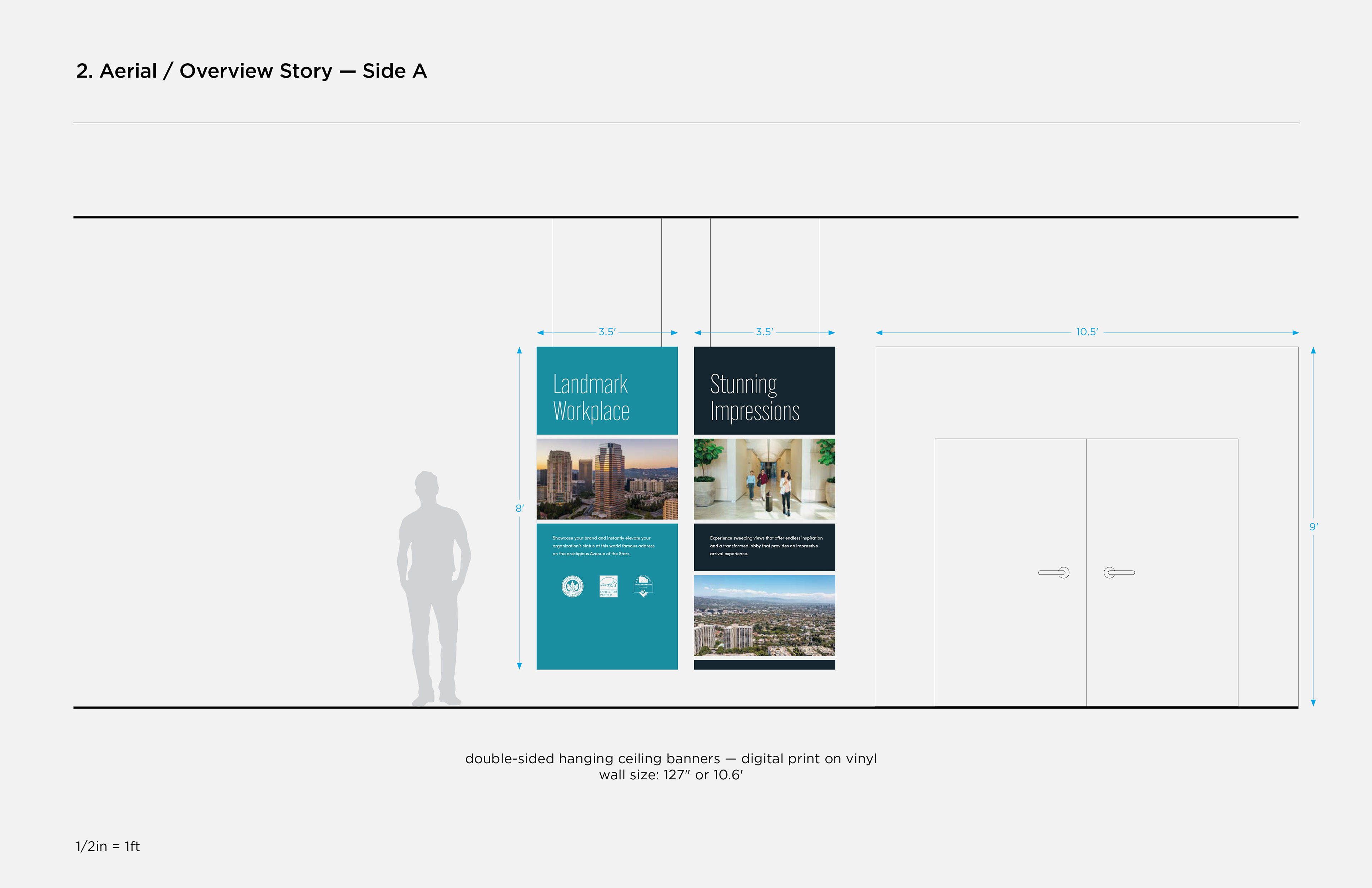Click the 3.5' dimension above Landmark banner
Viewport: 1372px width, 888px height.
pos(607,332)
